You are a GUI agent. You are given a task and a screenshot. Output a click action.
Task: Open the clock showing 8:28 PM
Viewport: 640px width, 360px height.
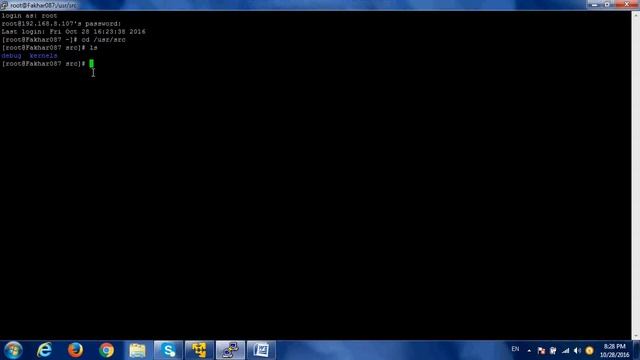pos(614,351)
